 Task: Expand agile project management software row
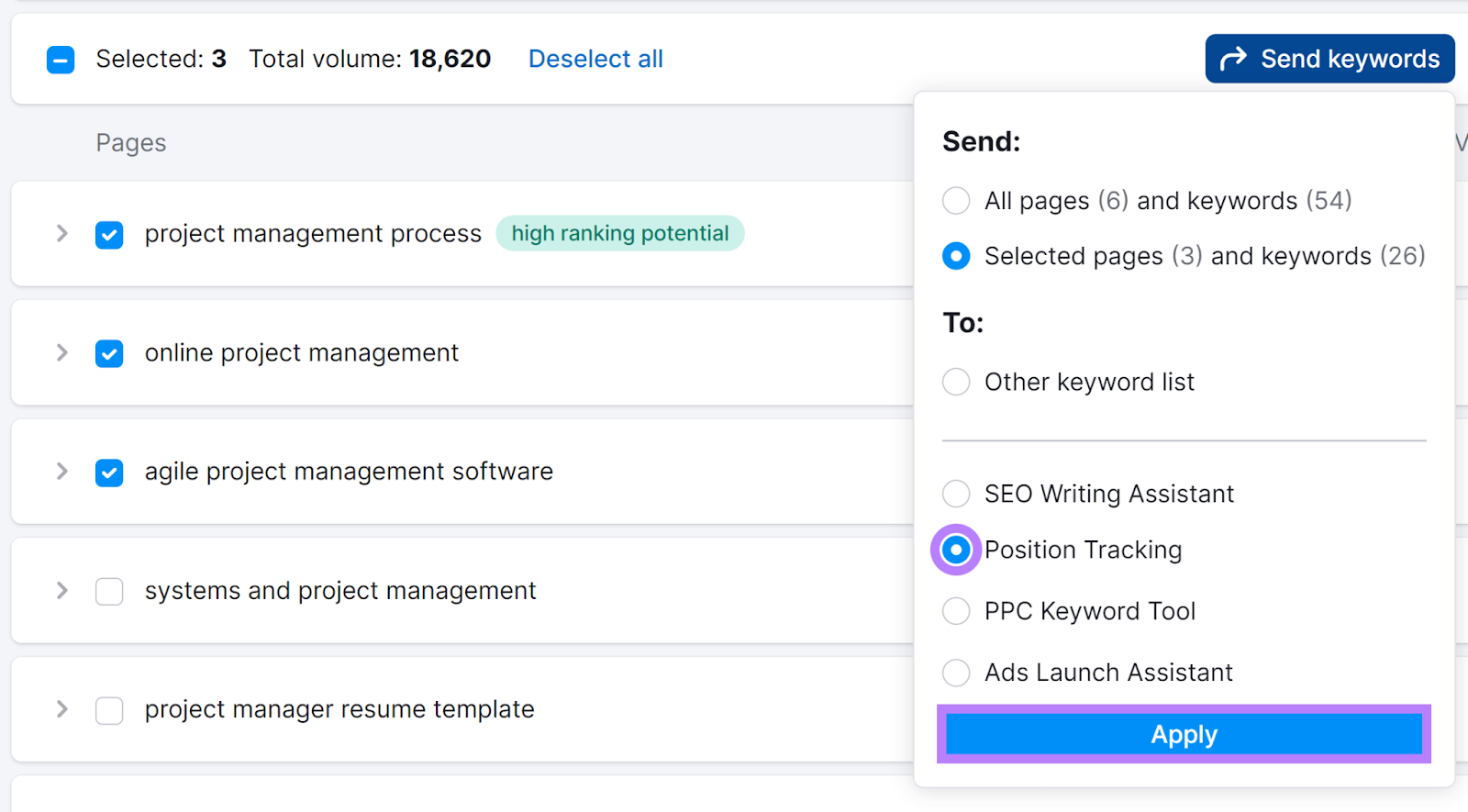(61, 471)
